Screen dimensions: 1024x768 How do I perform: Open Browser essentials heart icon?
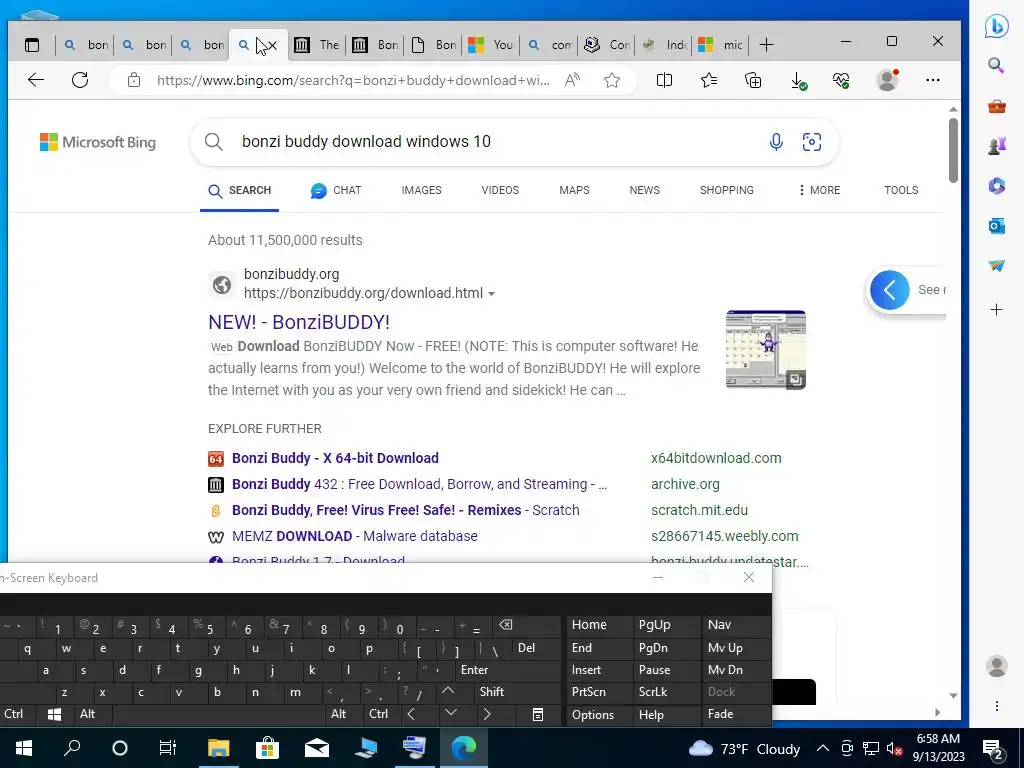point(841,81)
